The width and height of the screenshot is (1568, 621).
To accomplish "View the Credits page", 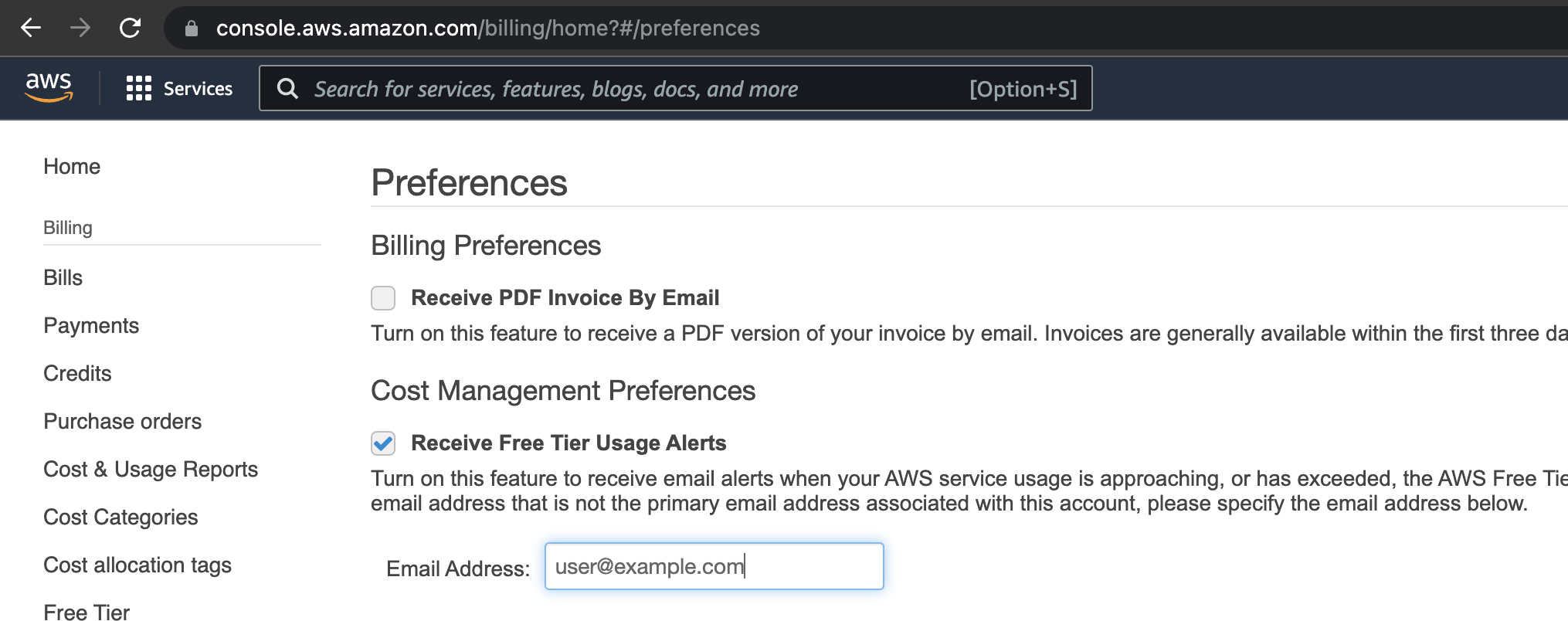I will pos(77,373).
